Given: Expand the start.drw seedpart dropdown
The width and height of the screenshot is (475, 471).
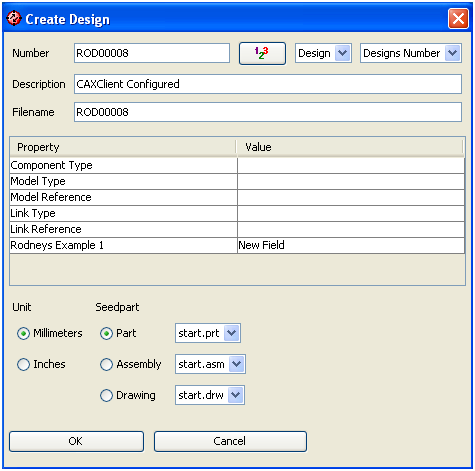Looking at the screenshot, I should tap(210, 395).
